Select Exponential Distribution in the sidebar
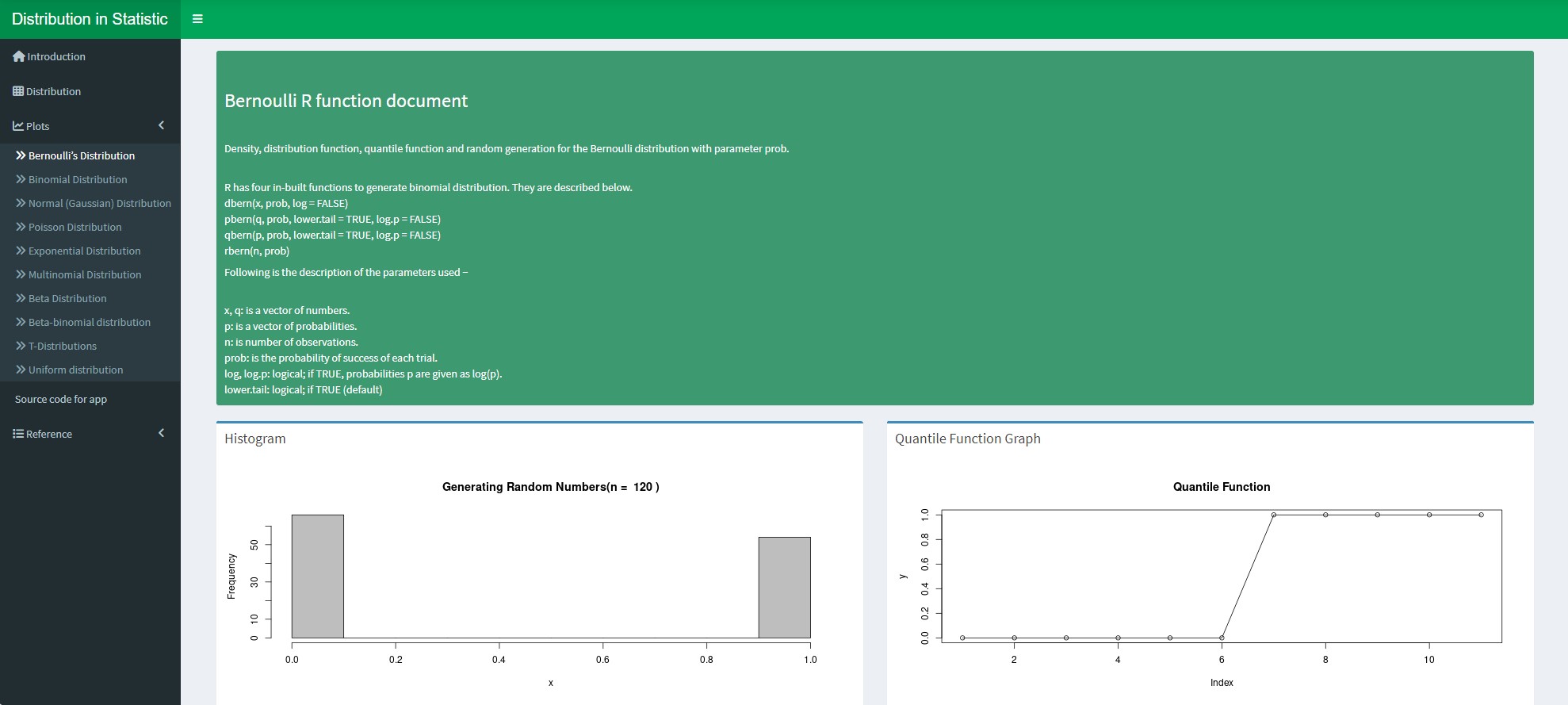 tap(84, 251)
